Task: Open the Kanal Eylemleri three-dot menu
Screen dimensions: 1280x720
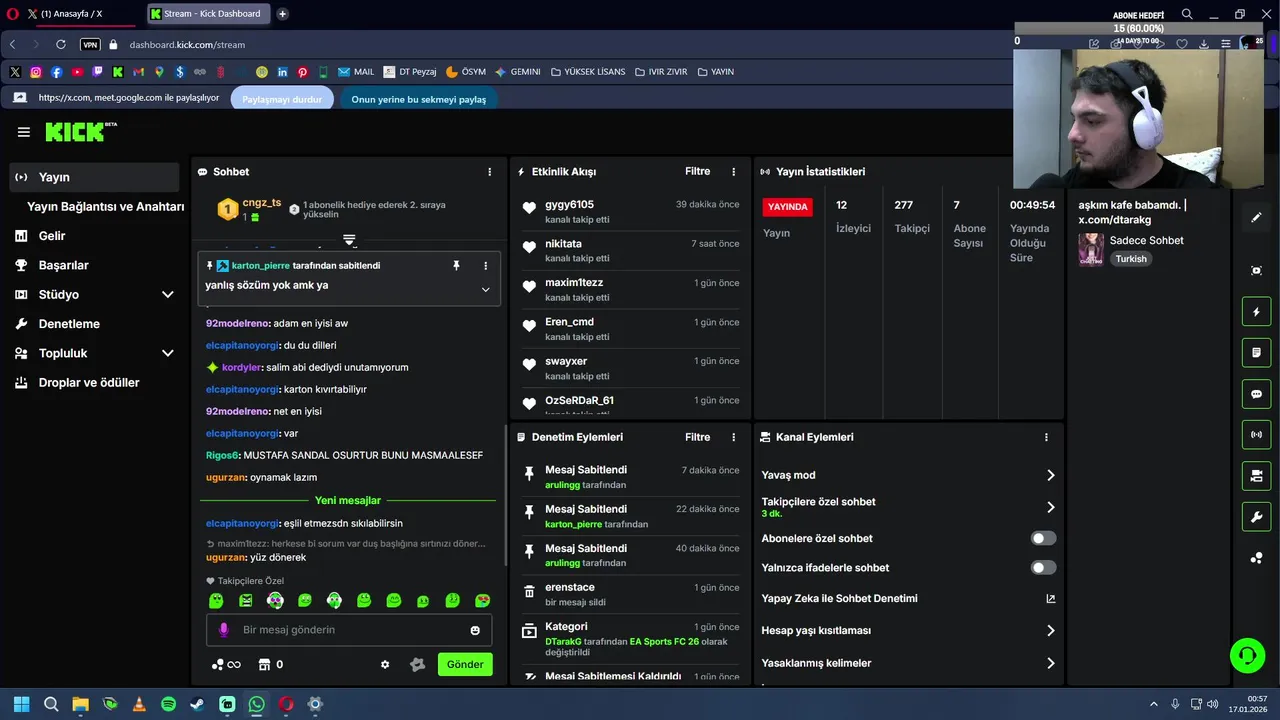Action: [x=1046, y=437]
